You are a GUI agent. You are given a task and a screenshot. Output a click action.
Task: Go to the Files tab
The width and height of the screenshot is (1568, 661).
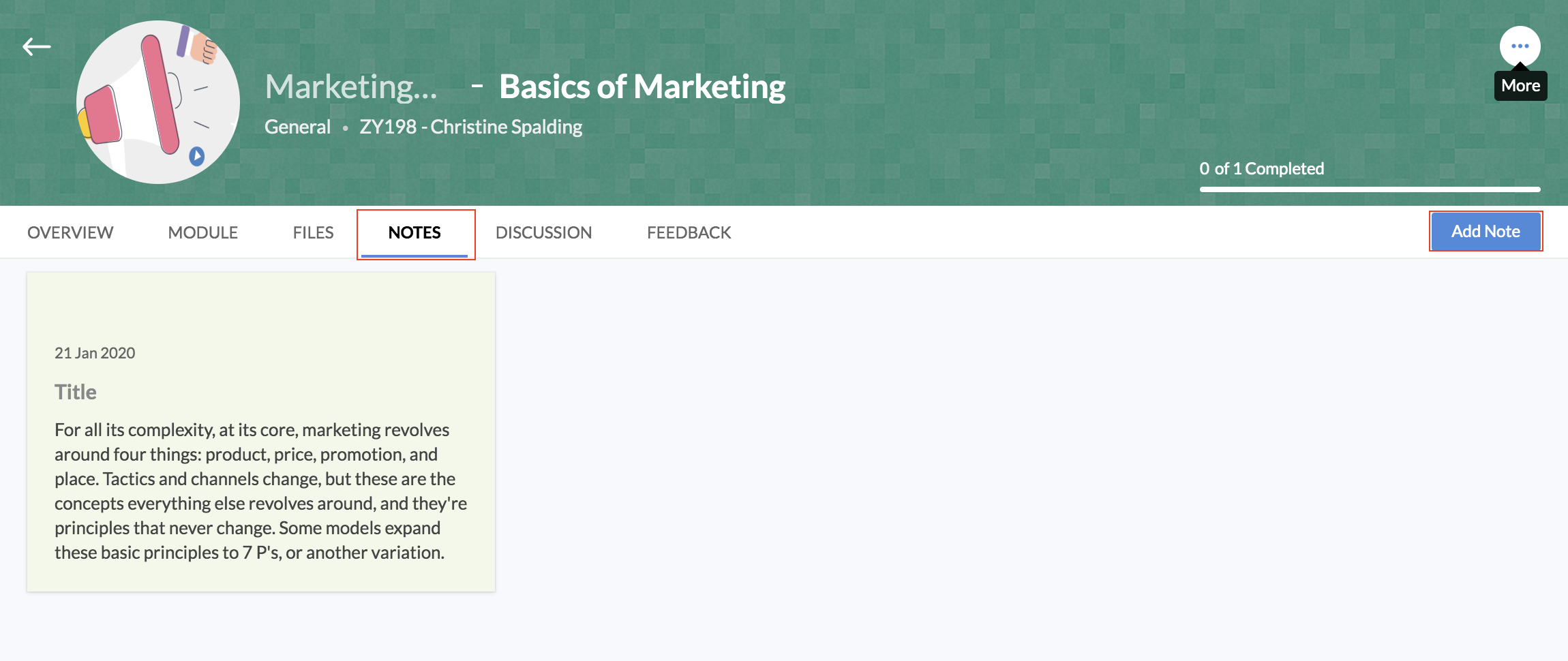tap(313, 232)
